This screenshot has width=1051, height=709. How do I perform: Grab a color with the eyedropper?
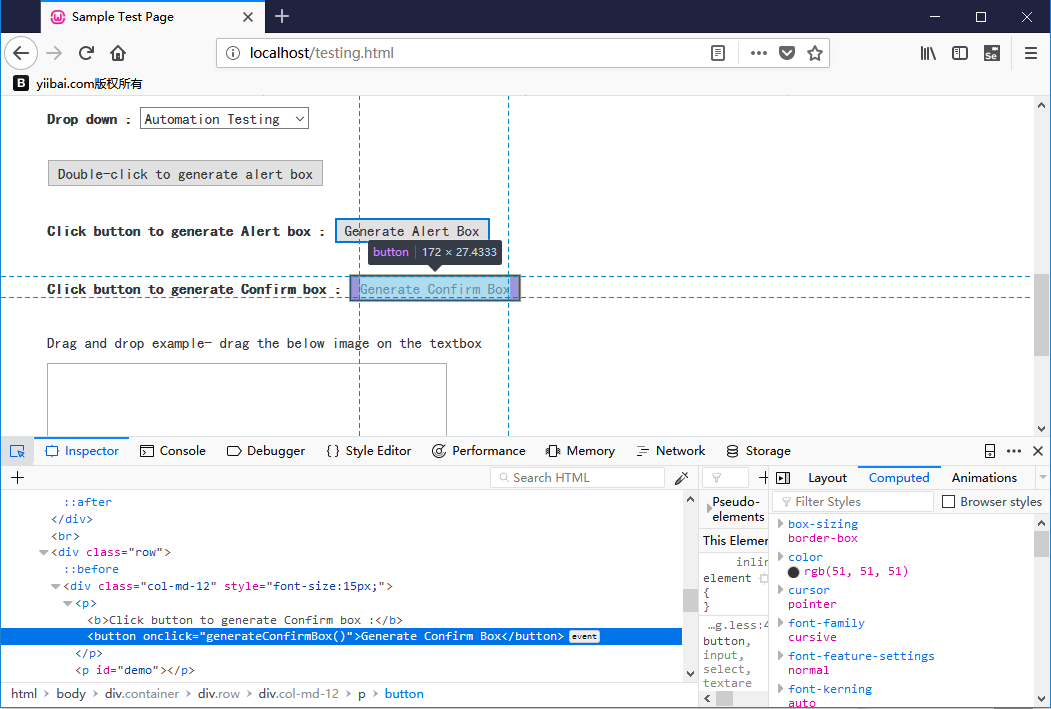[x=682, y=478]
